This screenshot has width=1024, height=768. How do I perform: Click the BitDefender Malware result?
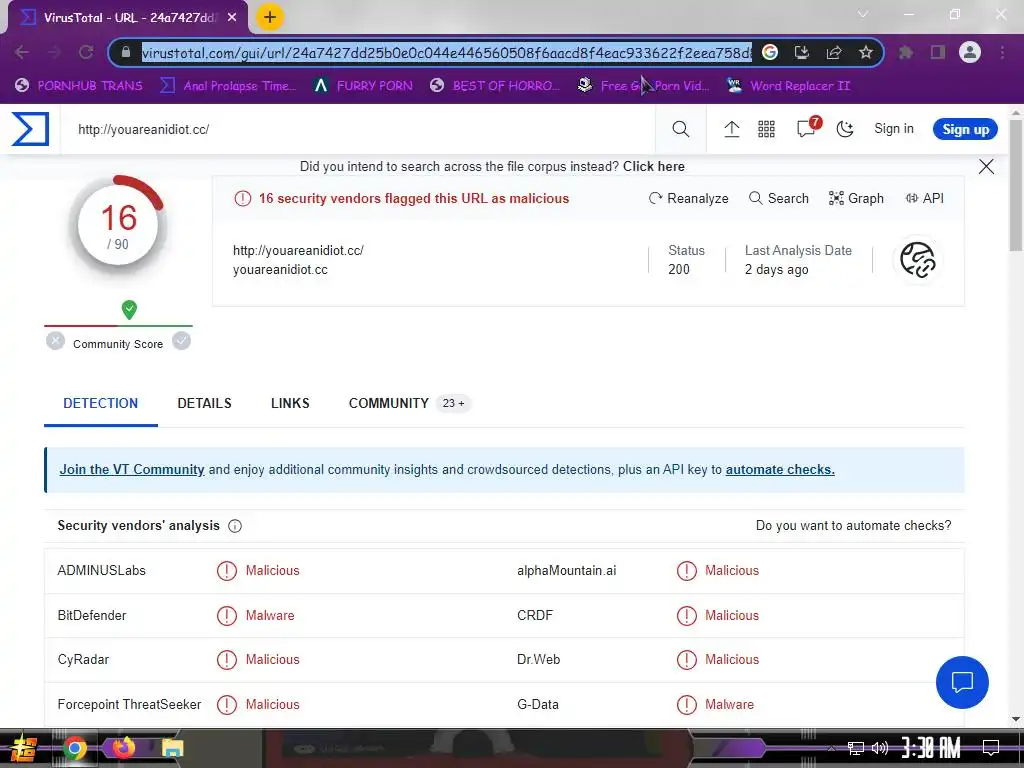coord(255,616)
